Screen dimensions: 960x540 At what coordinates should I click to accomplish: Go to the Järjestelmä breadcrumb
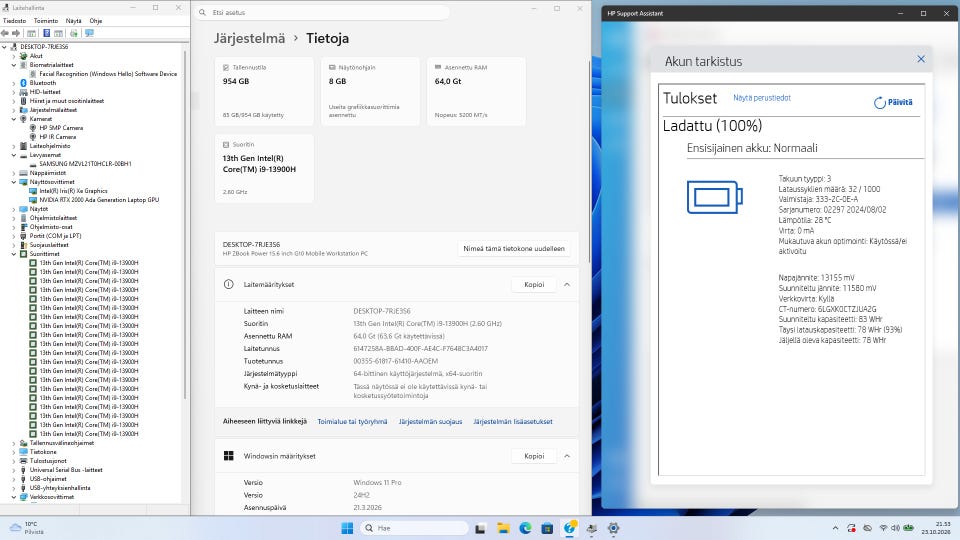click(x=249, y=38)
